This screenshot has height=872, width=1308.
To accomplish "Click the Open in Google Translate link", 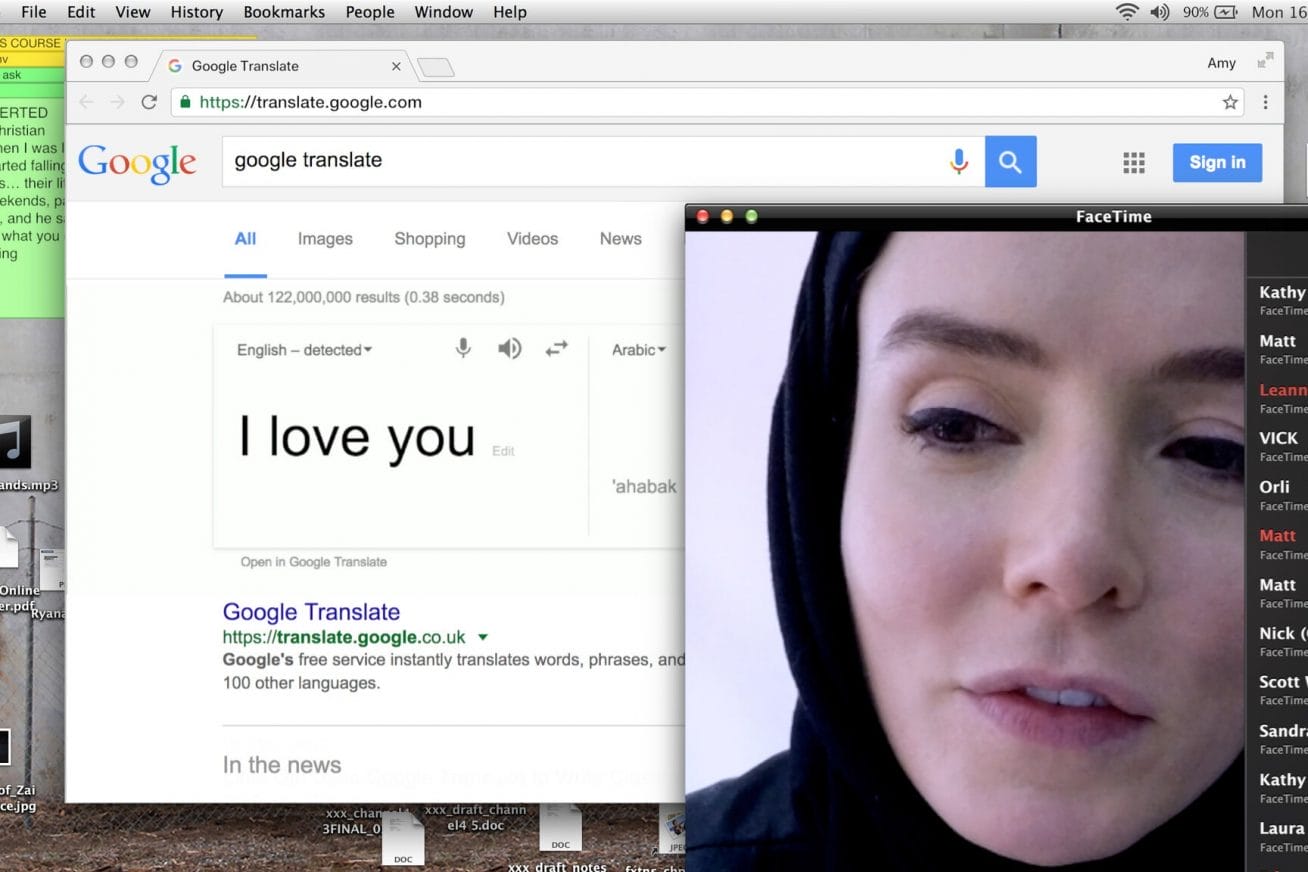I will point(313,562).
